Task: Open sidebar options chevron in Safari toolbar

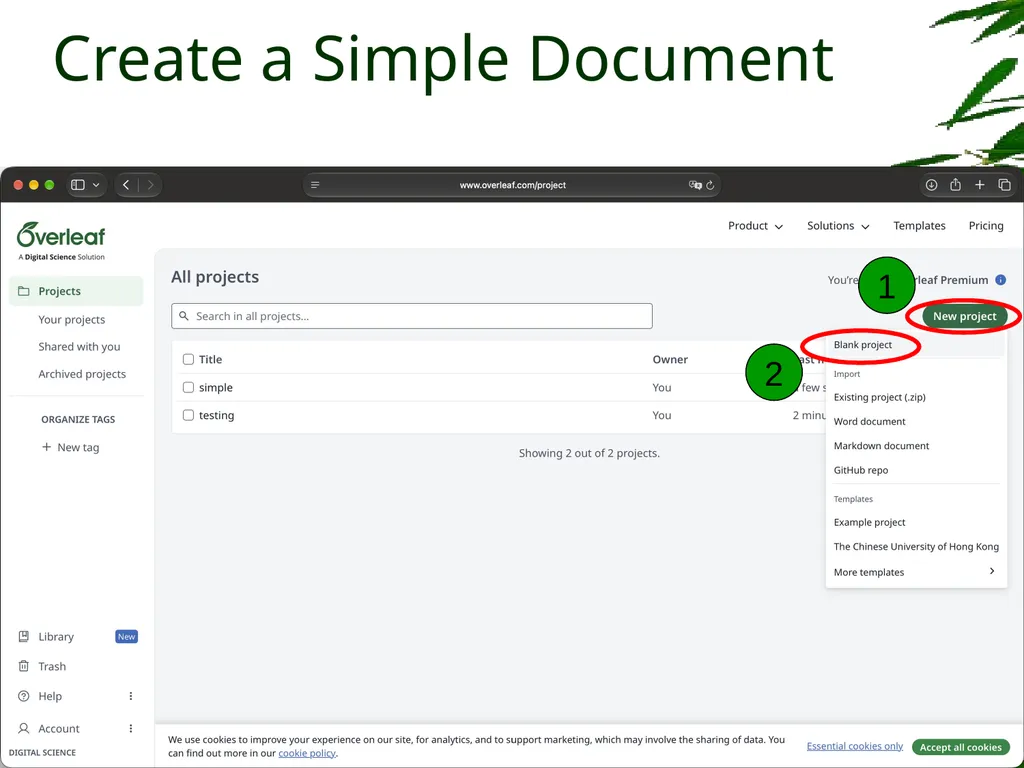Action: [96, 185]
